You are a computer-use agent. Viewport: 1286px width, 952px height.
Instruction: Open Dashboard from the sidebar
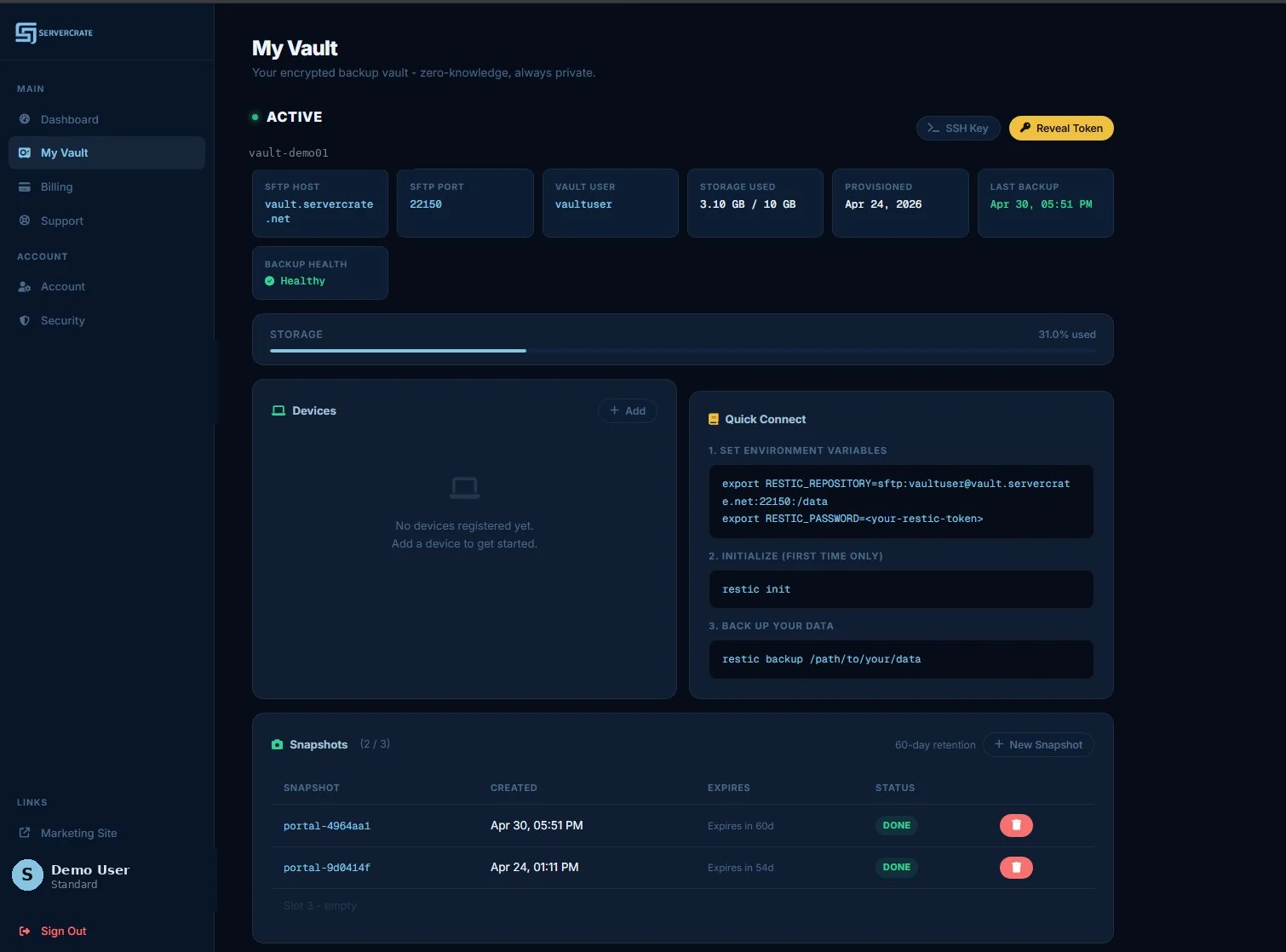(x=106, y=119)
